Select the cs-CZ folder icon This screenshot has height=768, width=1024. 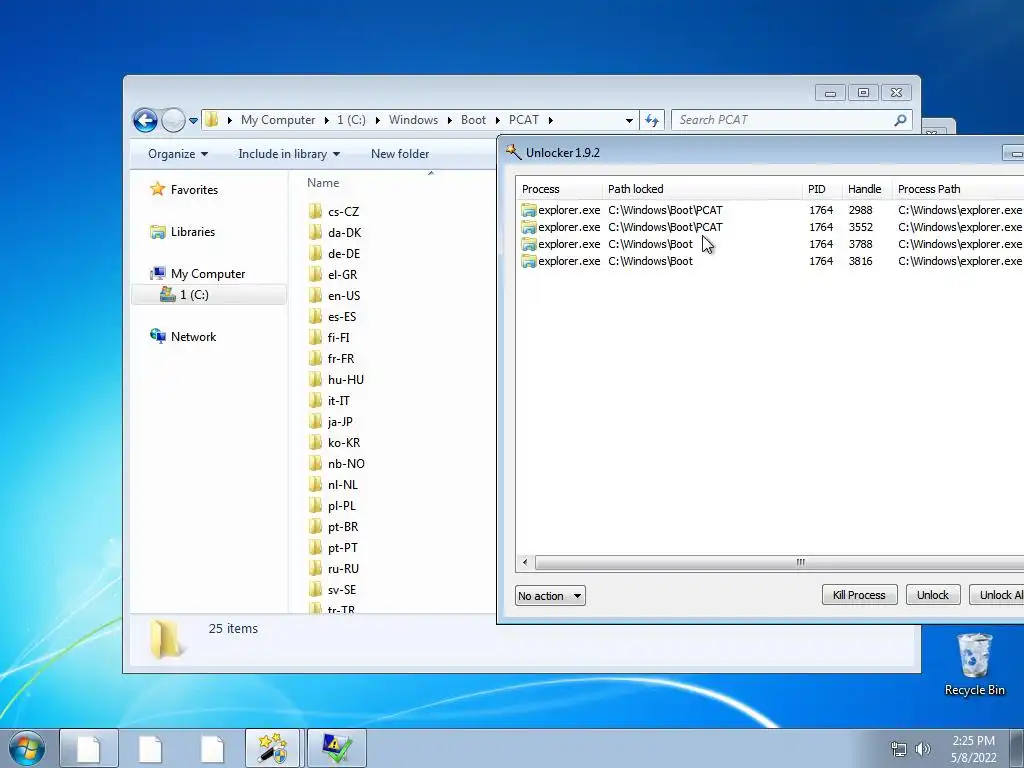pos(315,212)
